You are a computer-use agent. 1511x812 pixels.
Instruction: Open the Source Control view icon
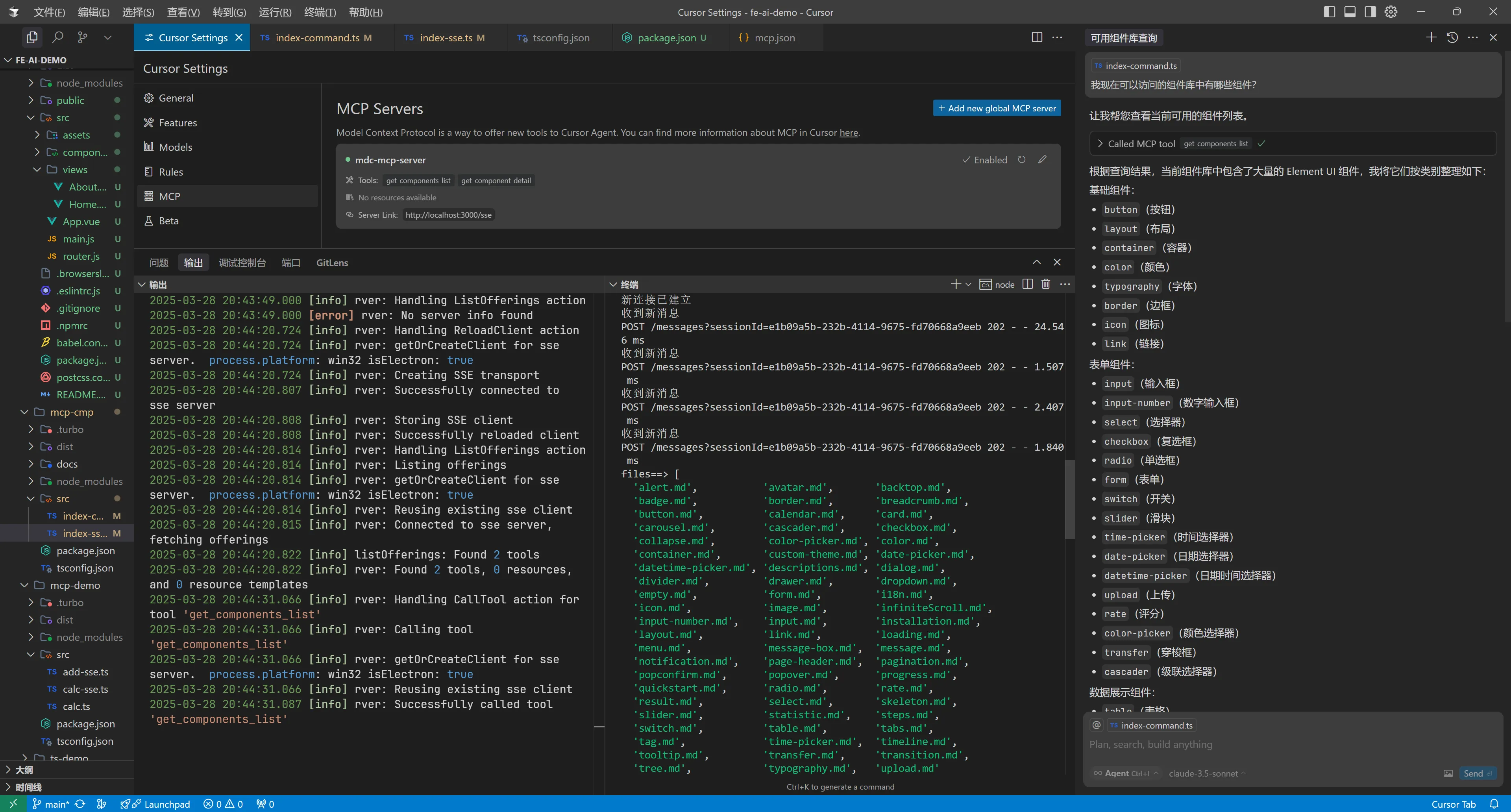[83, 37]
